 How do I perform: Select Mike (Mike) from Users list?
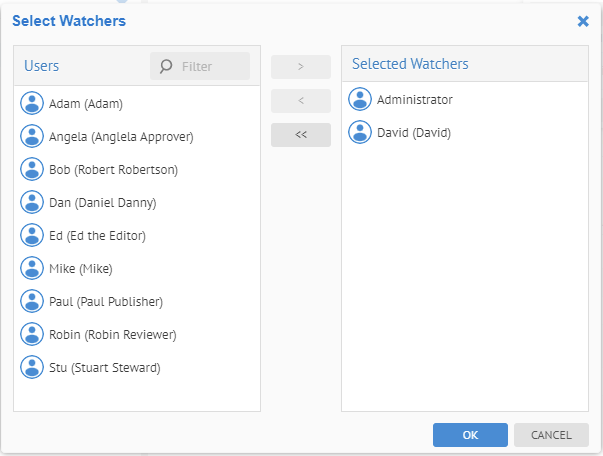[x=80, y=268]
